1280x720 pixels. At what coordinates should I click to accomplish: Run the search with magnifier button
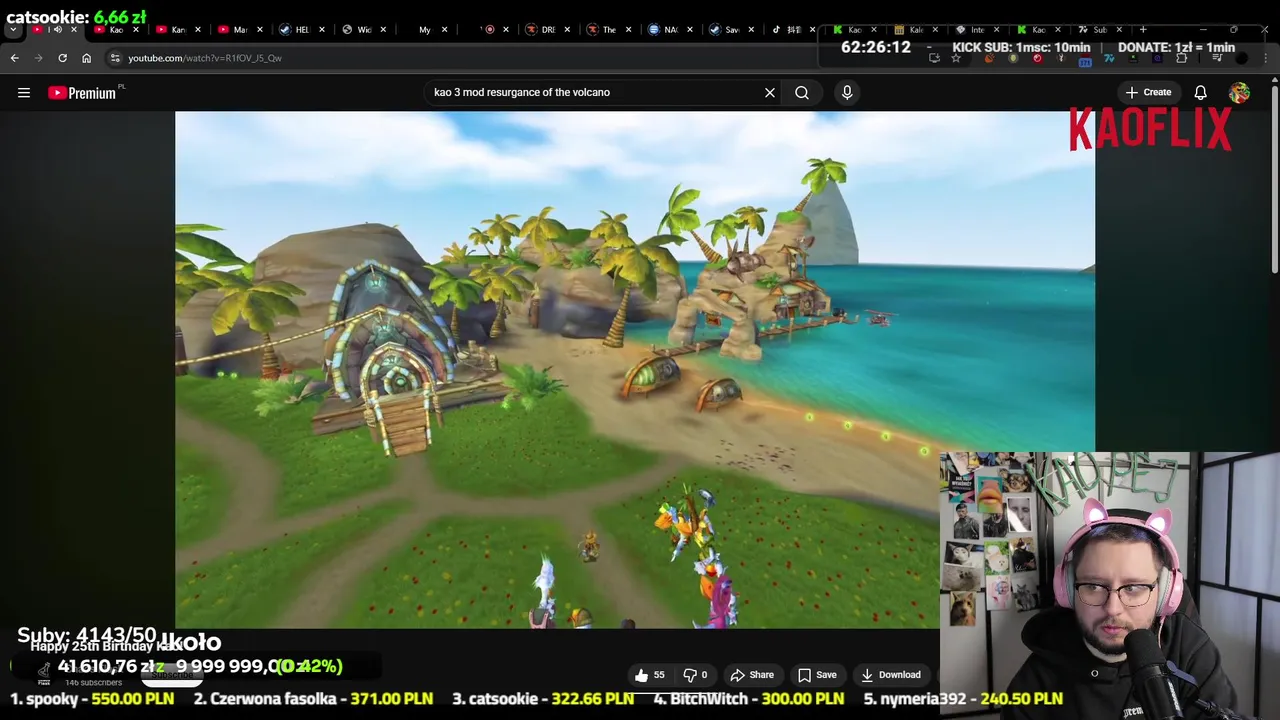(x=802, y=92)
